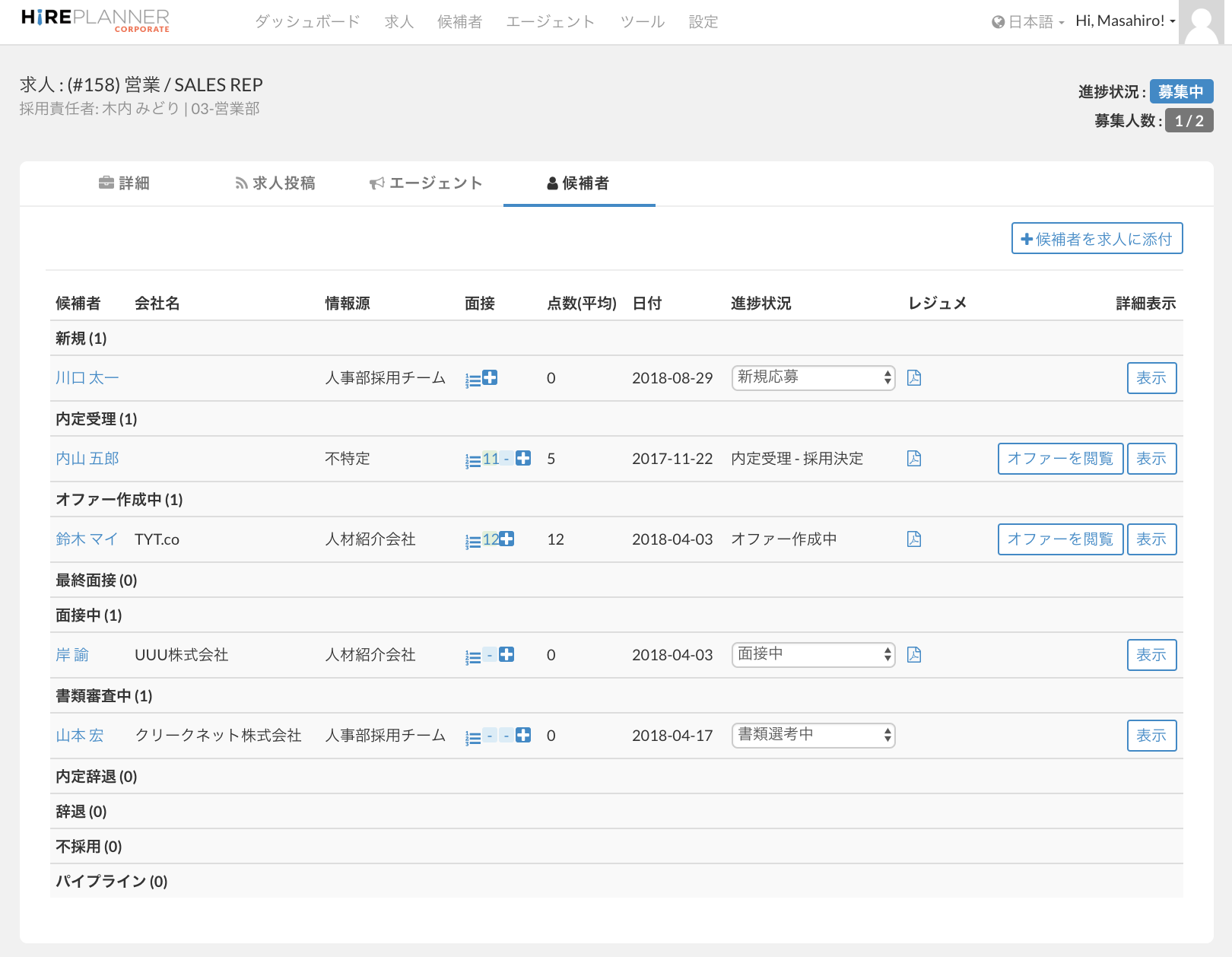Click the user avatar in header
The height and width of the screenshot is (957, 1232).
tap(1202, 23)
